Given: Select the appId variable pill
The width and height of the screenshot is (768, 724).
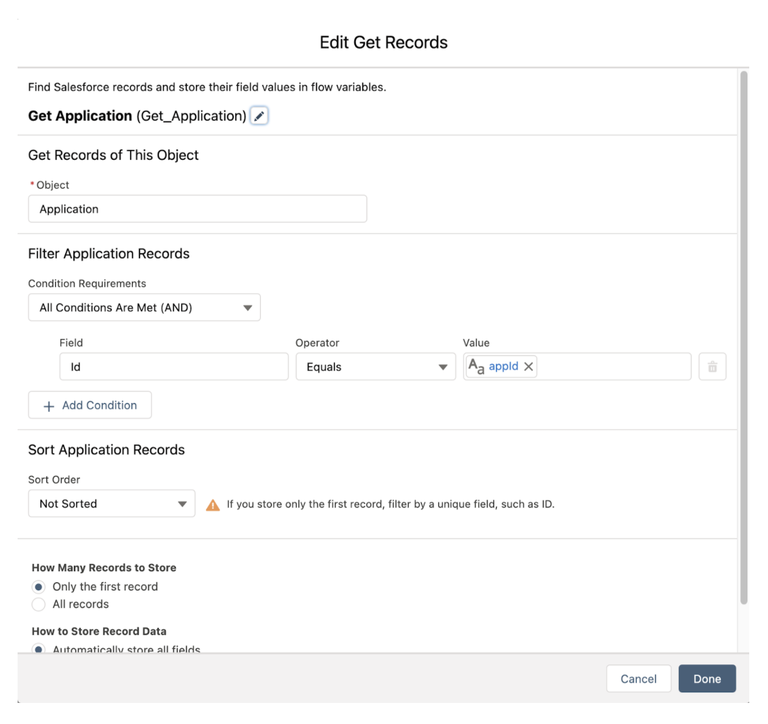Looking at the screenshot, I should pos(503,367).
